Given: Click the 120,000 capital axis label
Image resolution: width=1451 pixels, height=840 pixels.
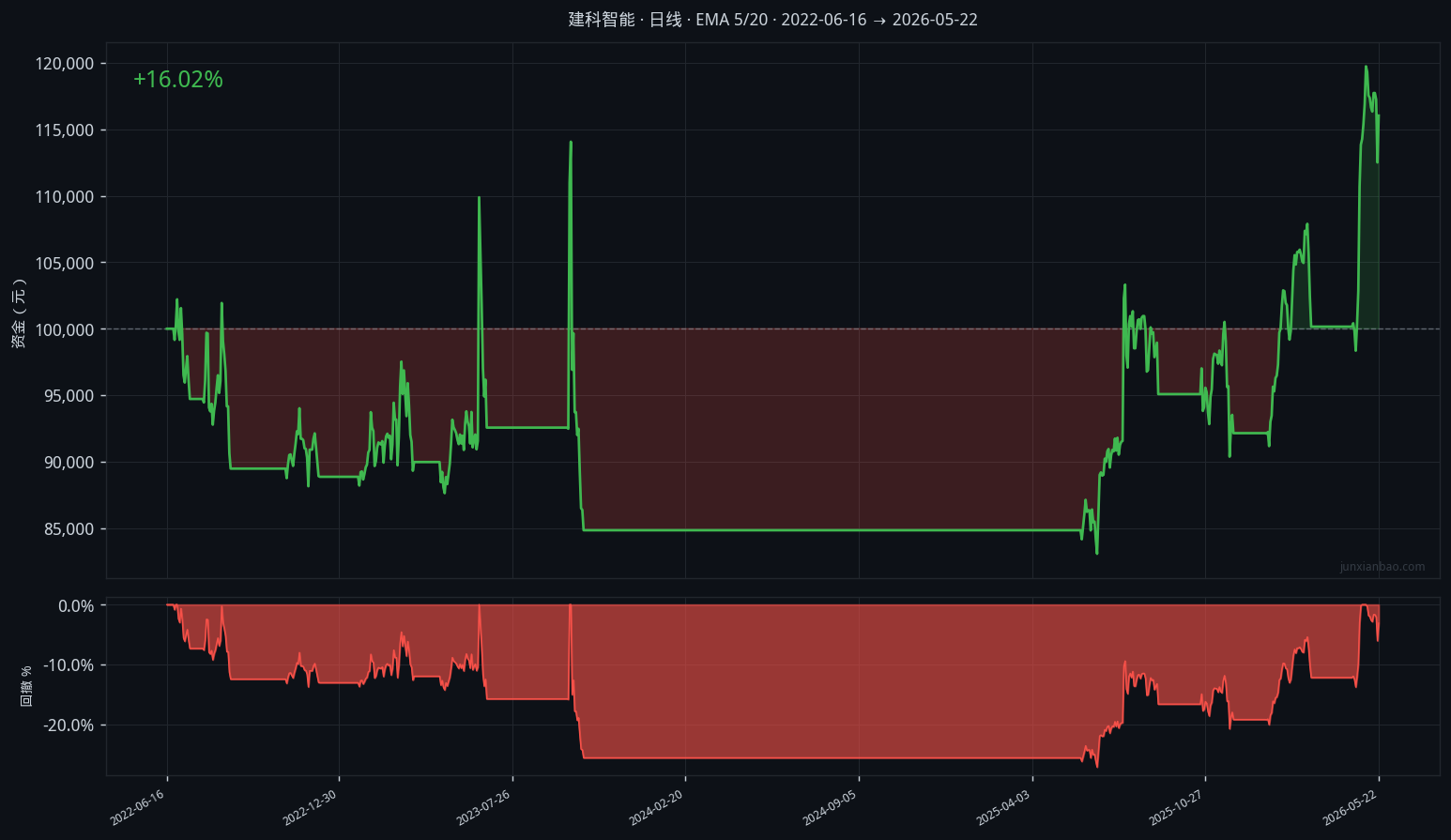Looking at the screenshot, I should pos(65,64).
